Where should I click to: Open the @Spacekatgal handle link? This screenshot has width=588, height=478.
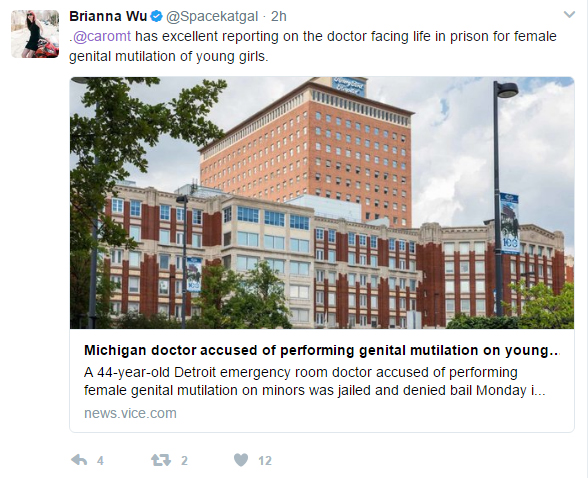click(212, 16)
